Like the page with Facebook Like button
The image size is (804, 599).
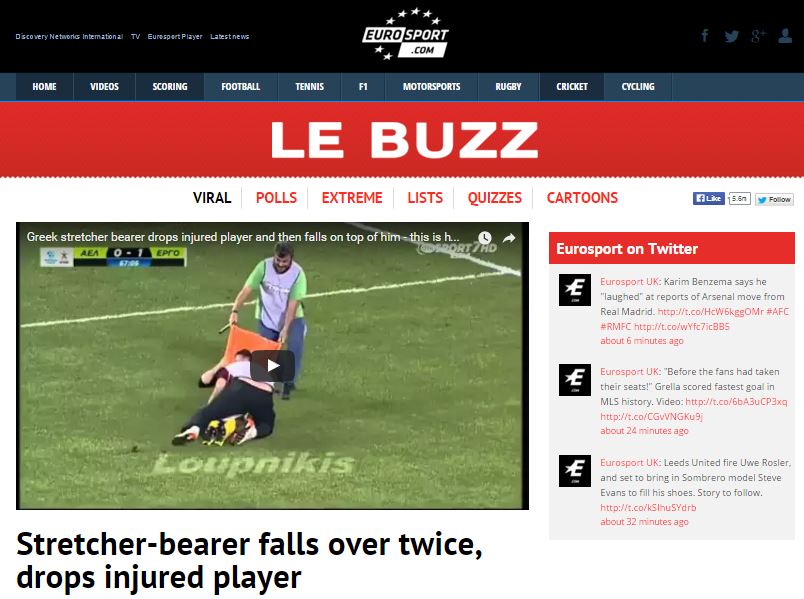(709, 198)
